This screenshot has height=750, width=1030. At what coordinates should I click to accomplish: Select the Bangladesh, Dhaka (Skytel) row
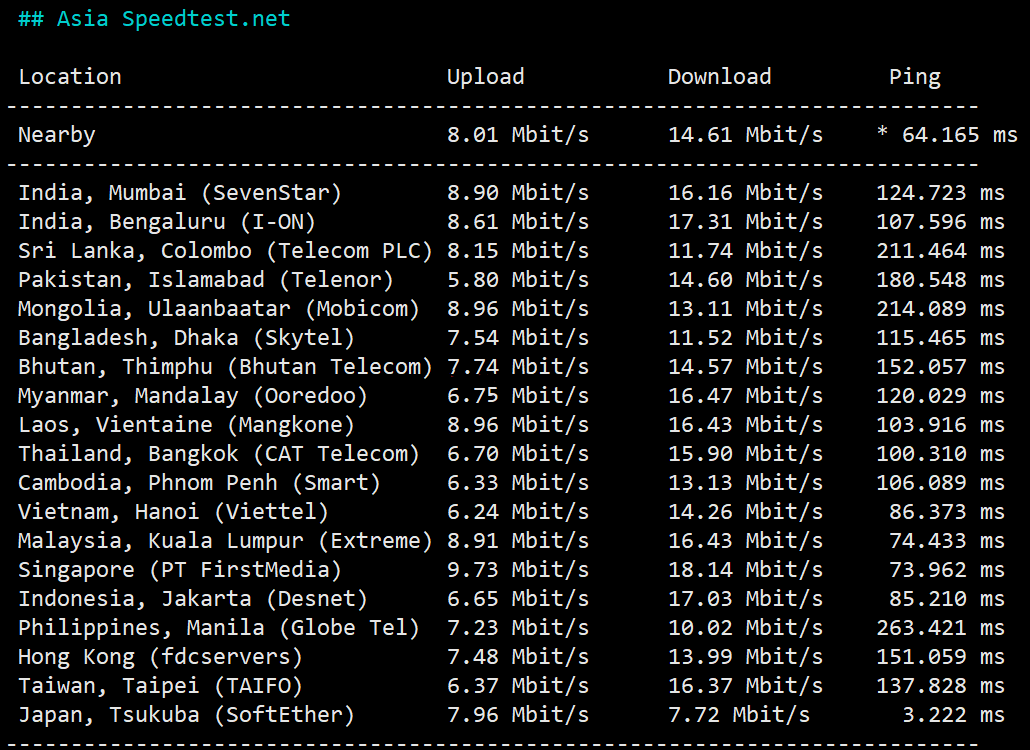[x=186, y=338]
